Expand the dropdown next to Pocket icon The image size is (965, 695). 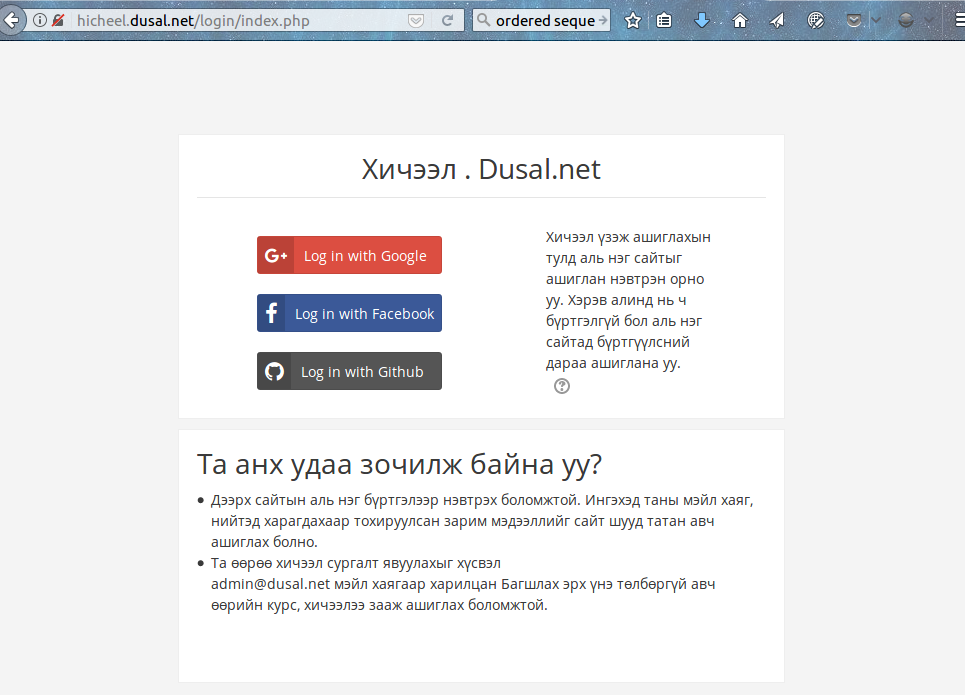point(876,21)
